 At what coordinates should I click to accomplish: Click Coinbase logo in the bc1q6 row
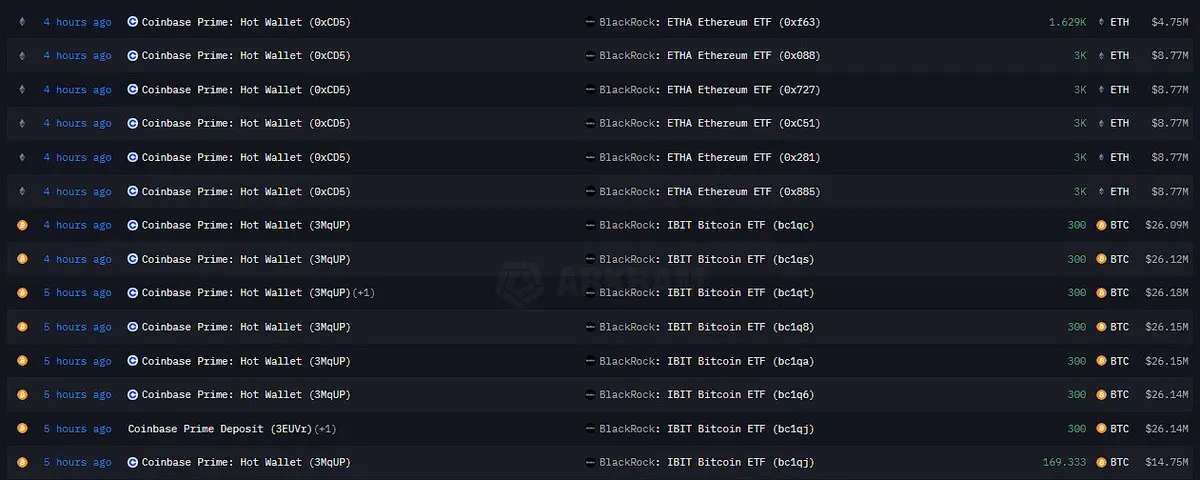[133, 394]
